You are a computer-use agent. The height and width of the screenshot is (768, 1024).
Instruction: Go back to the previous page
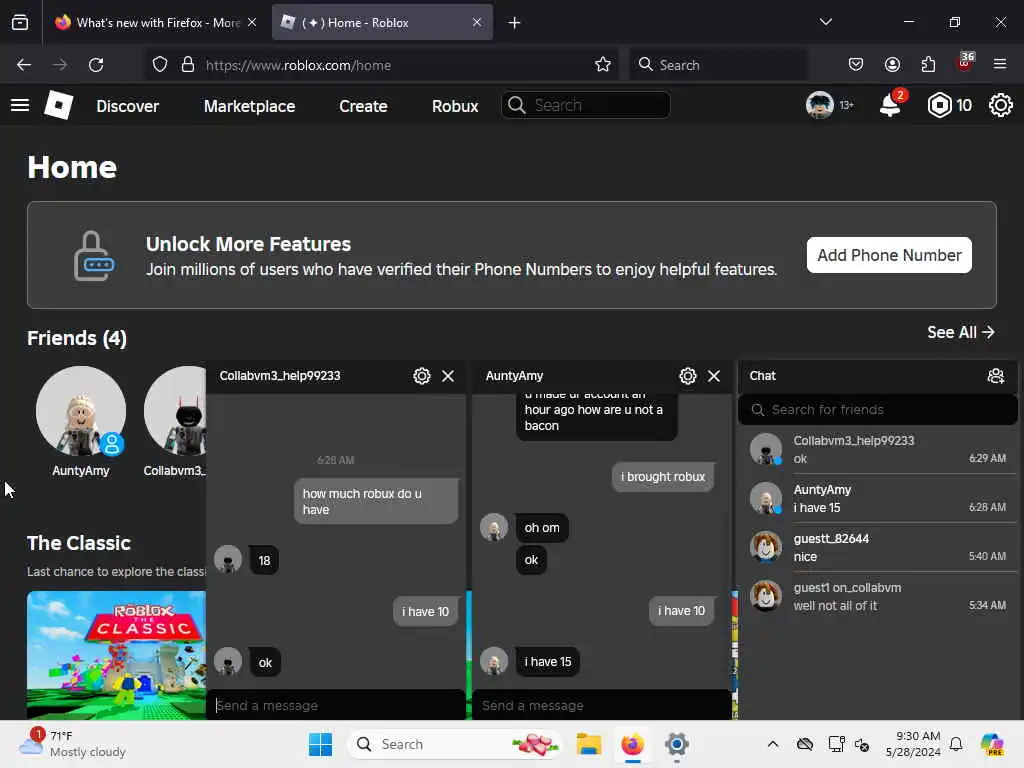coord(24,65)
